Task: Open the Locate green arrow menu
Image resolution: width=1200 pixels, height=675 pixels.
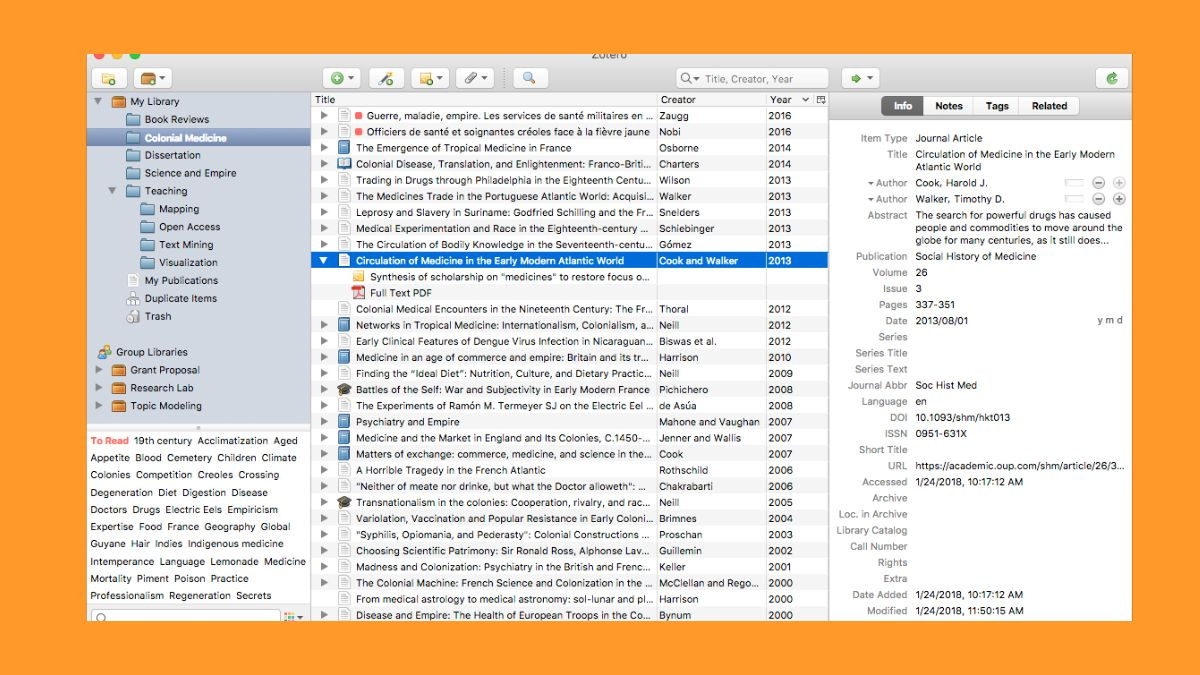Action: pyautogui.click(x=859, y=78)
